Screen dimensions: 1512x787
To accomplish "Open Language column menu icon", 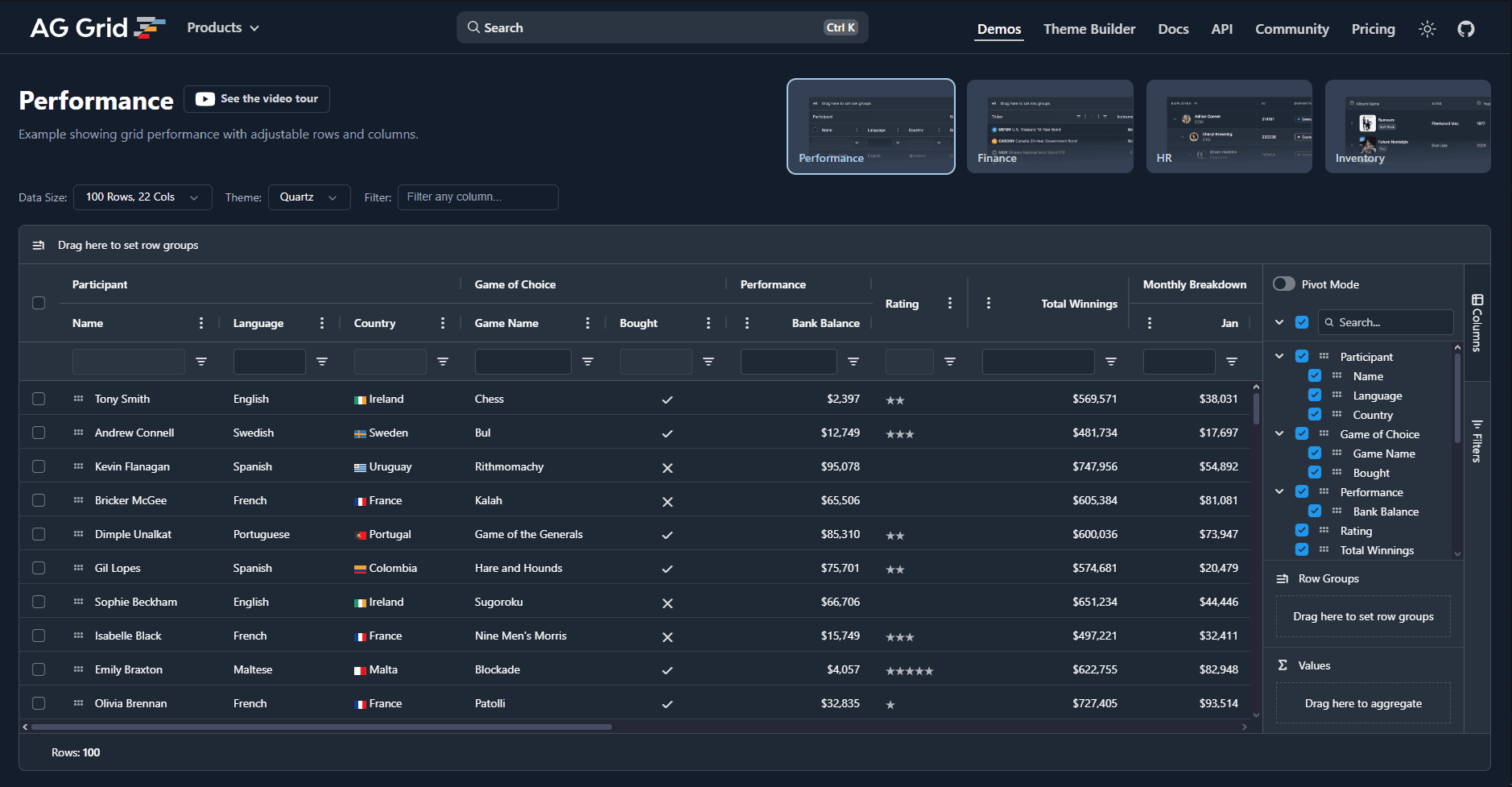I will point(322,323).
